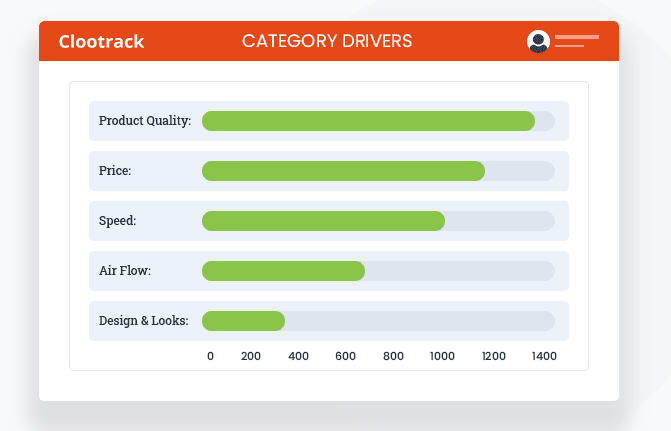671x431 pixels.
Task: Click the user profile avatar icon
Action: click(538, 42)
